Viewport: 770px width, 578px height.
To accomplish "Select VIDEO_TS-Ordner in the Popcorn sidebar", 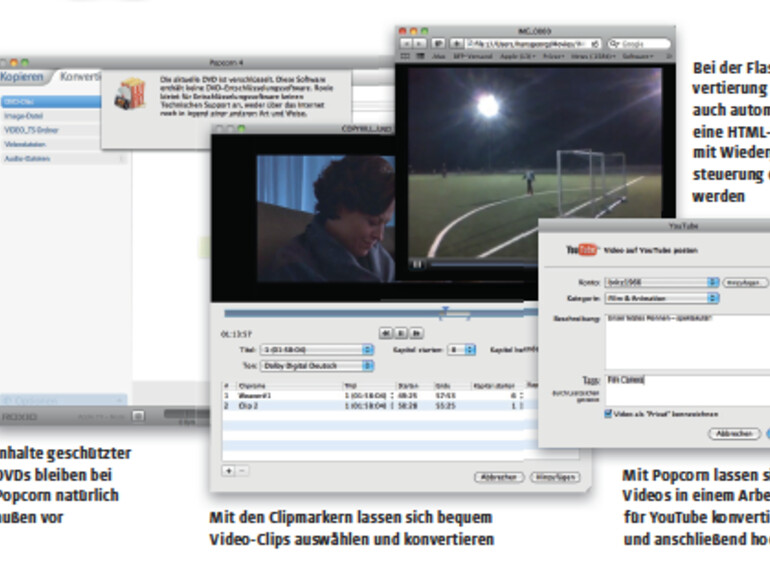I will pos(51,130).
